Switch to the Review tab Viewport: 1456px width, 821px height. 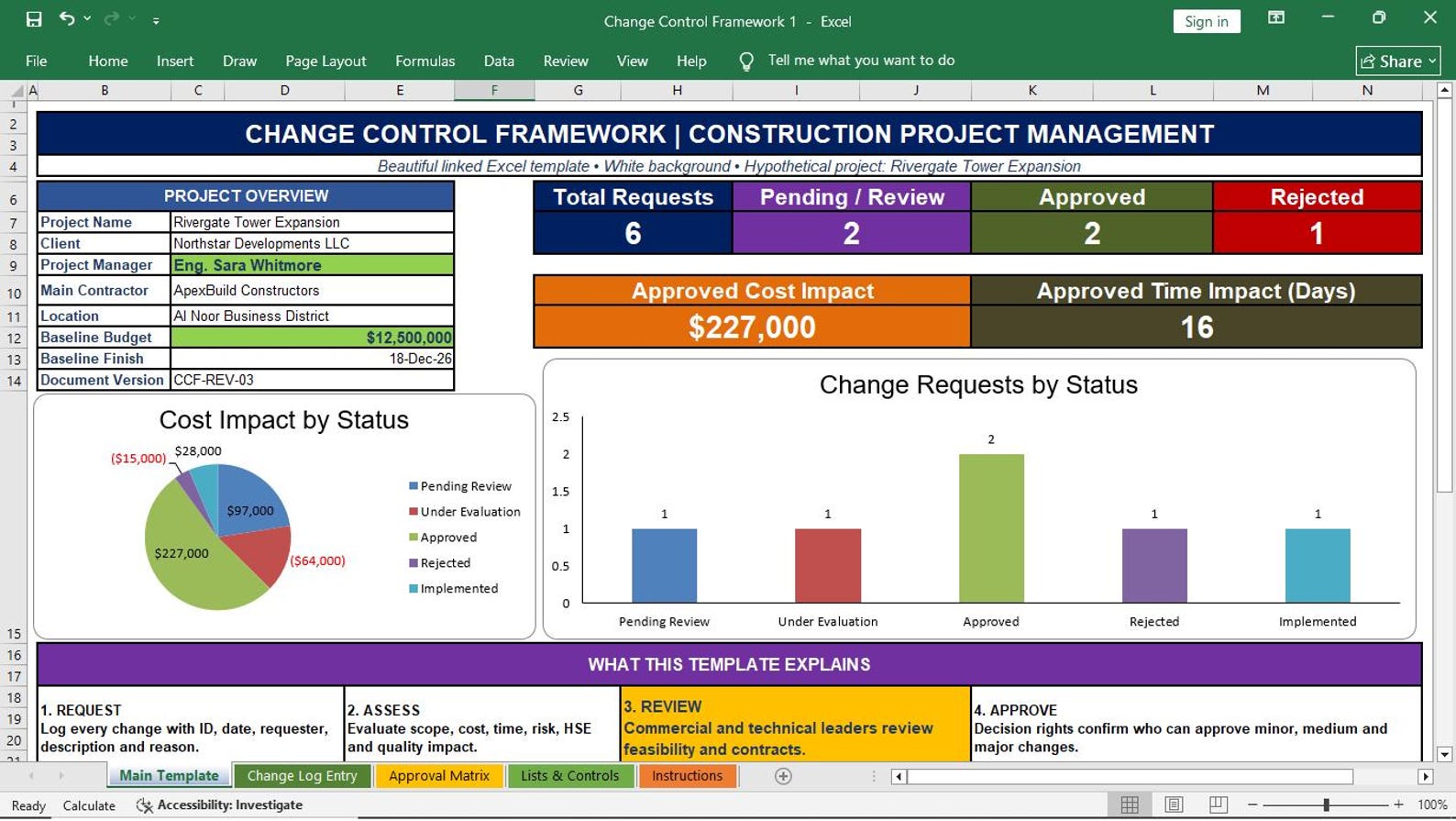coord(566,61)
